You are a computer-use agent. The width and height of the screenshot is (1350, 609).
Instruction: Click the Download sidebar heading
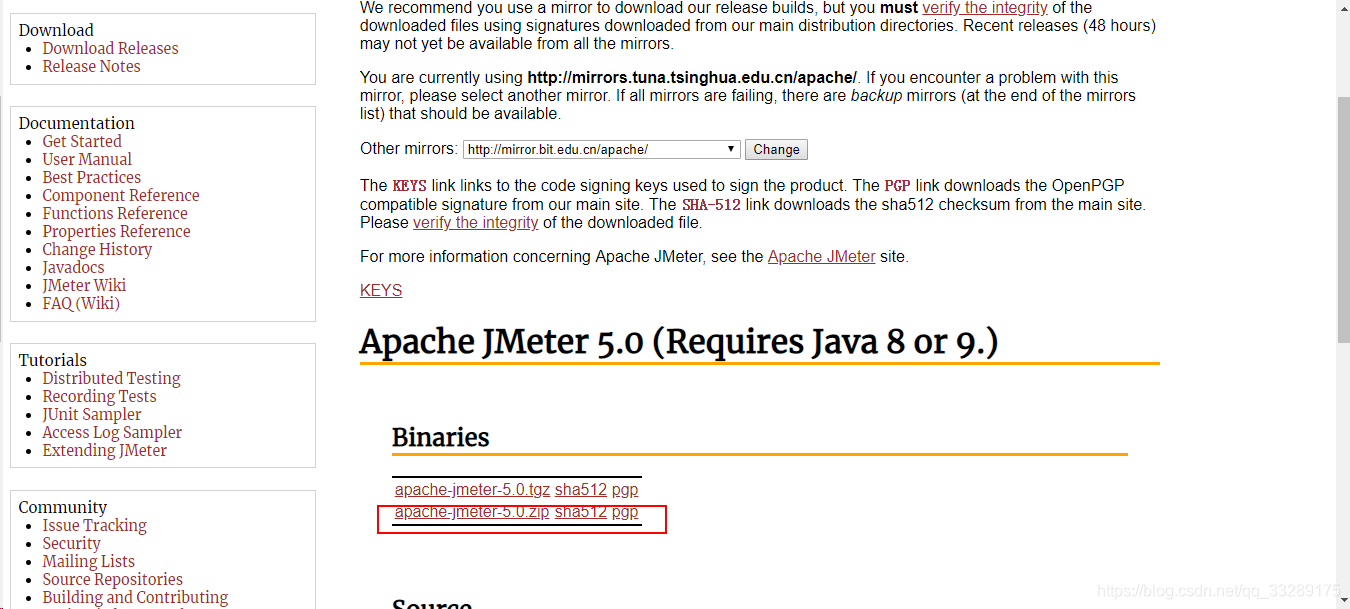click(56, 30)
